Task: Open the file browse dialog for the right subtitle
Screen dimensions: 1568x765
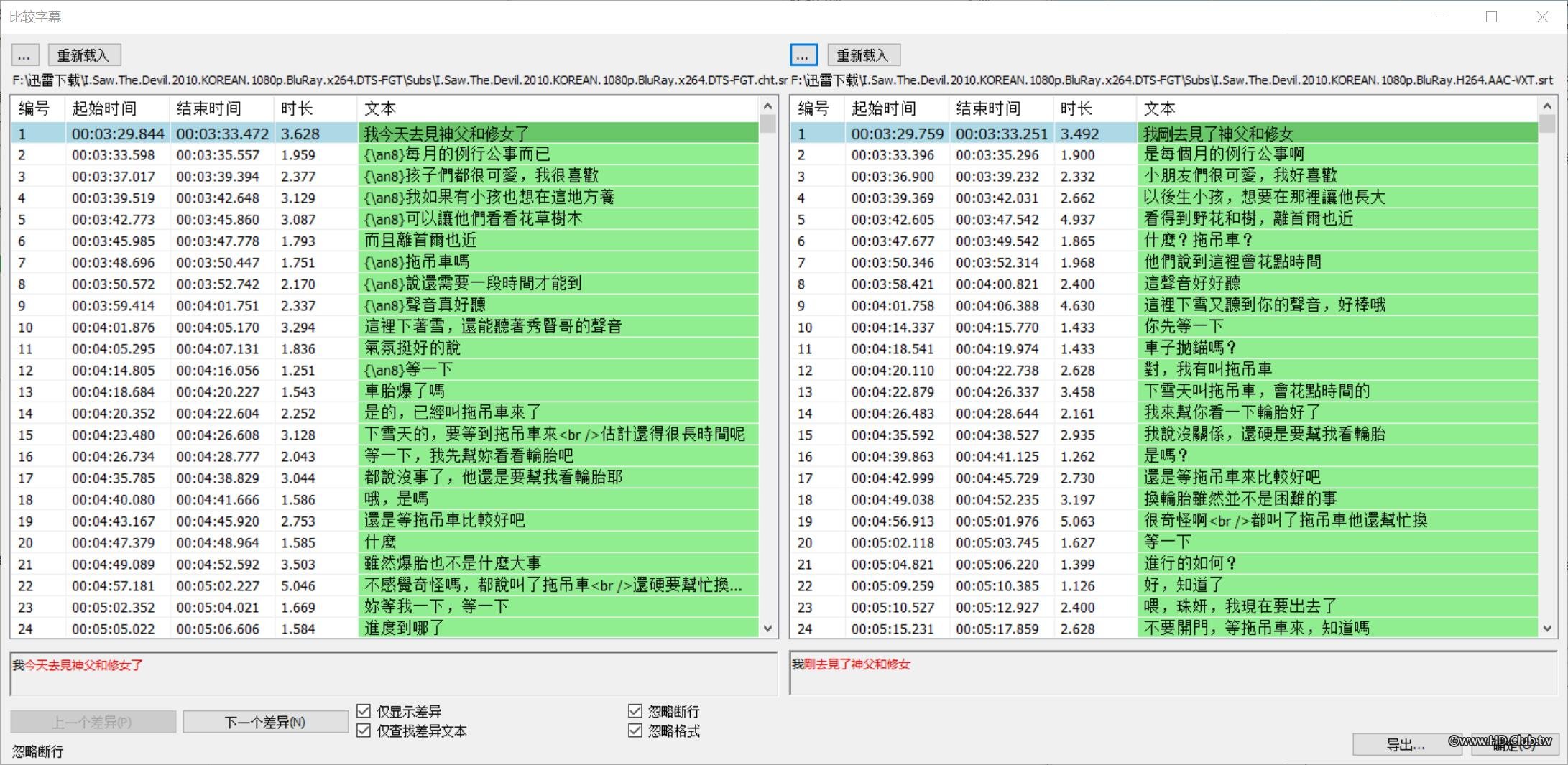Action: [803, 55]
